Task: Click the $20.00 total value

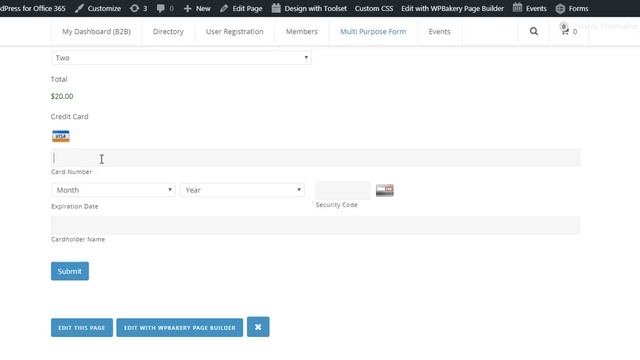Action: 62,96
